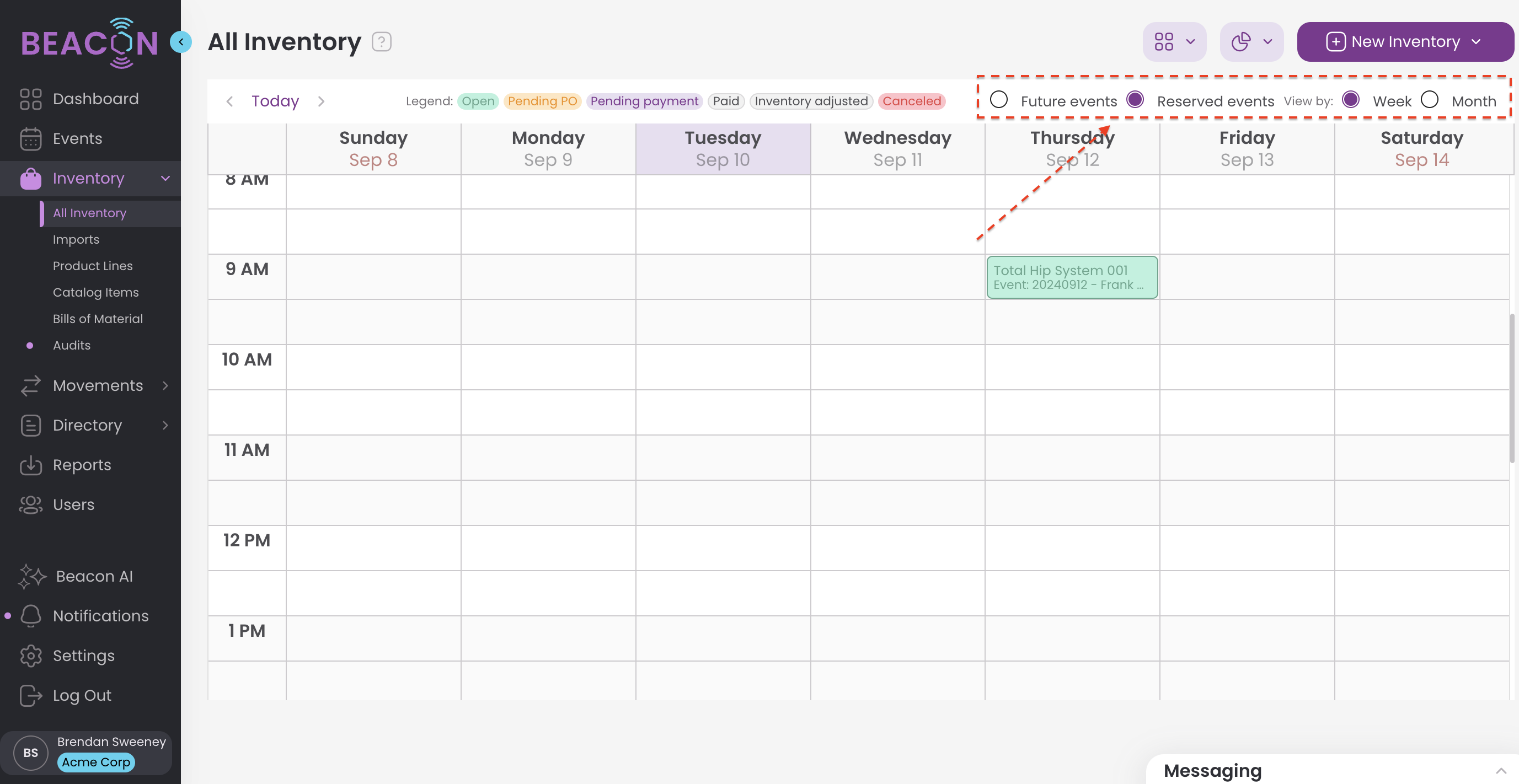Click the Inventory bag icon
Image resolution: width=1519 pixels, height=784 pixels.
[31, 179]
